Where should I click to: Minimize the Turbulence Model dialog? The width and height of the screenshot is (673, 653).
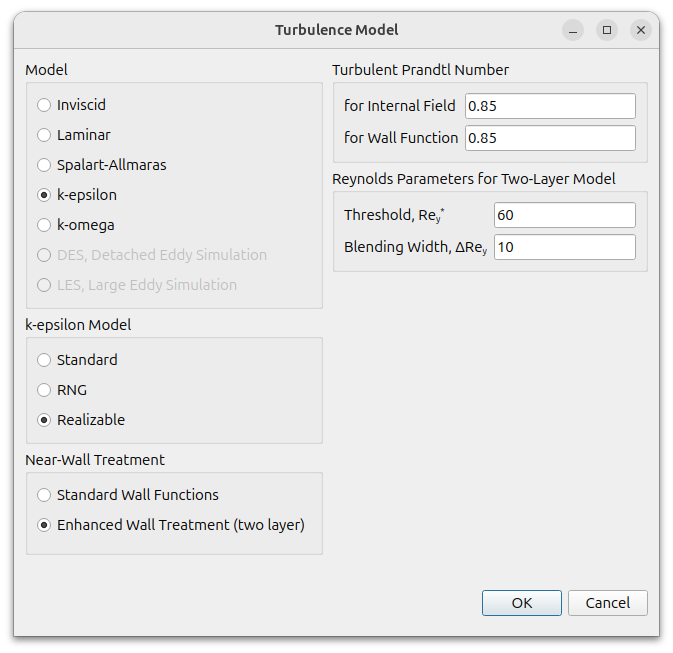[573, 30]
